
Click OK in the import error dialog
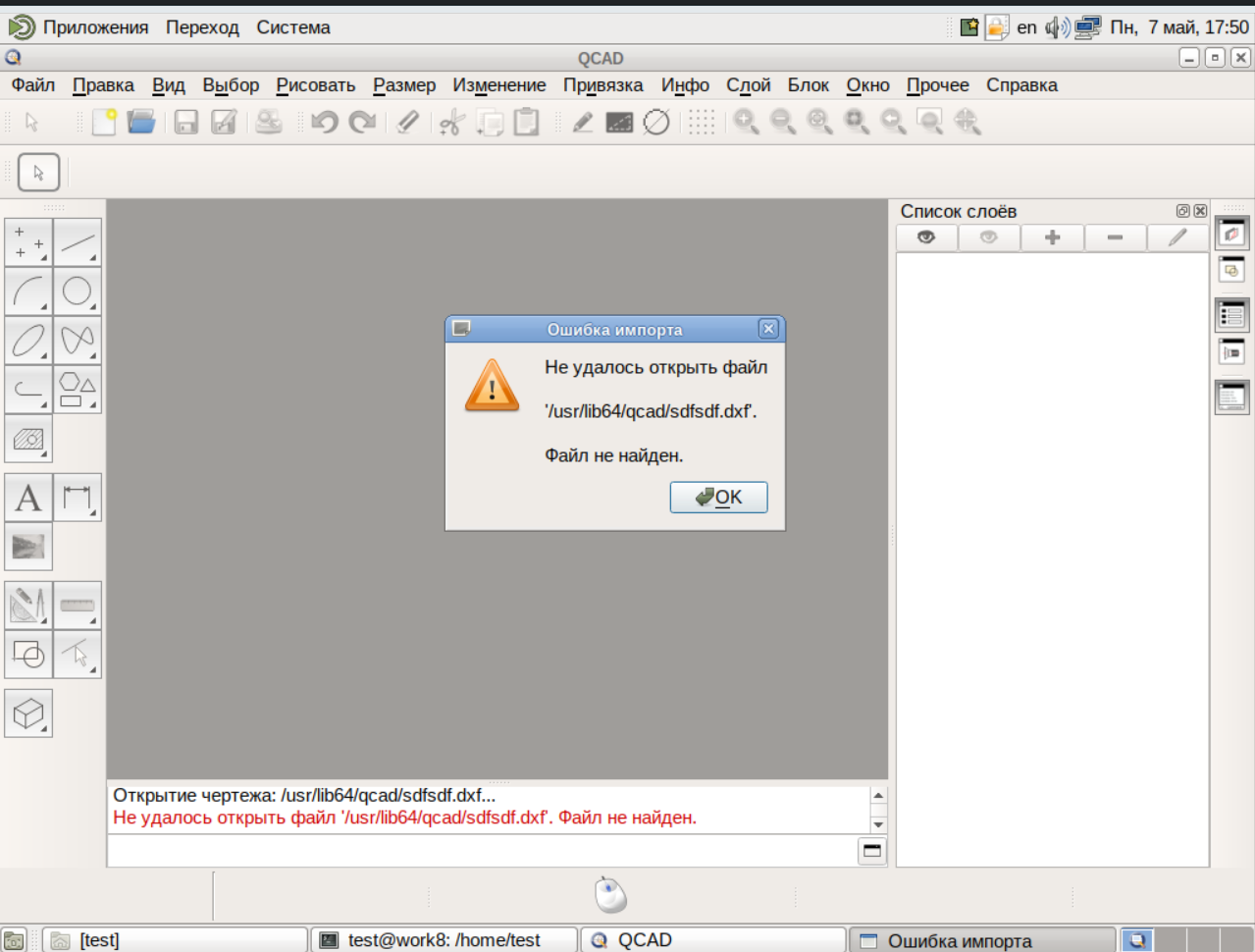718,498
